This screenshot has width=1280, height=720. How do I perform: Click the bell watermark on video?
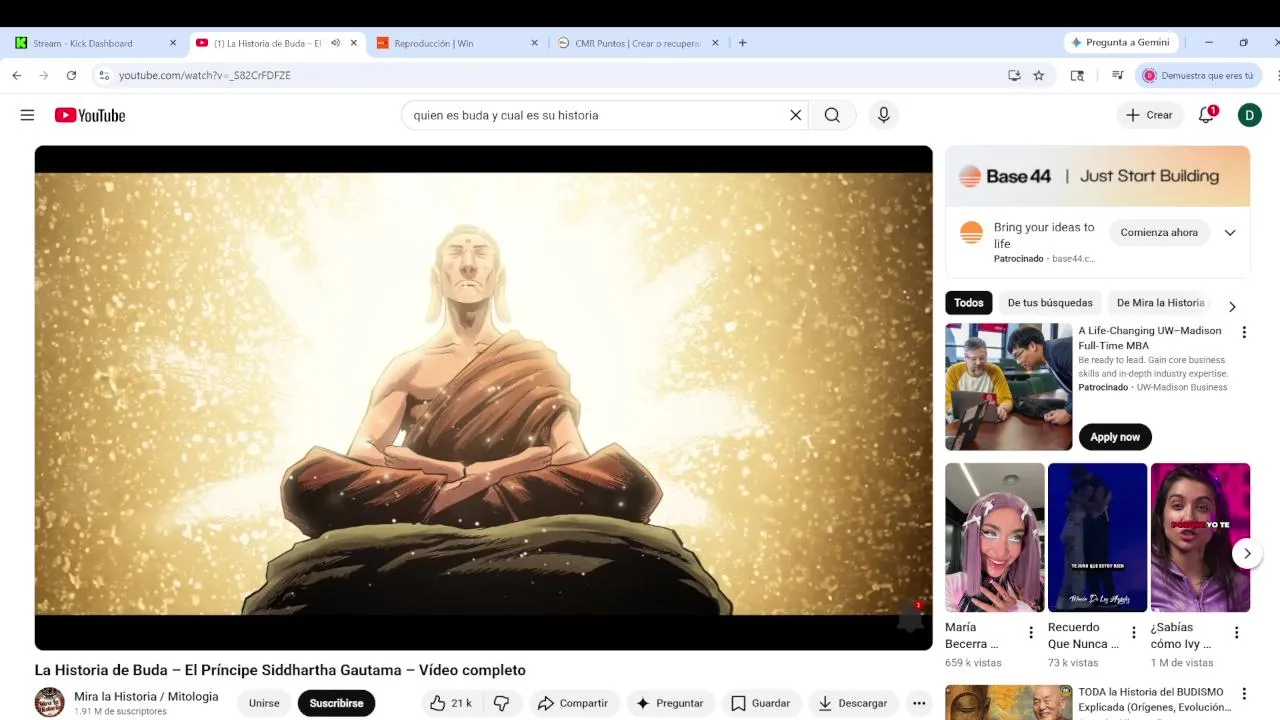coord(910,616)
